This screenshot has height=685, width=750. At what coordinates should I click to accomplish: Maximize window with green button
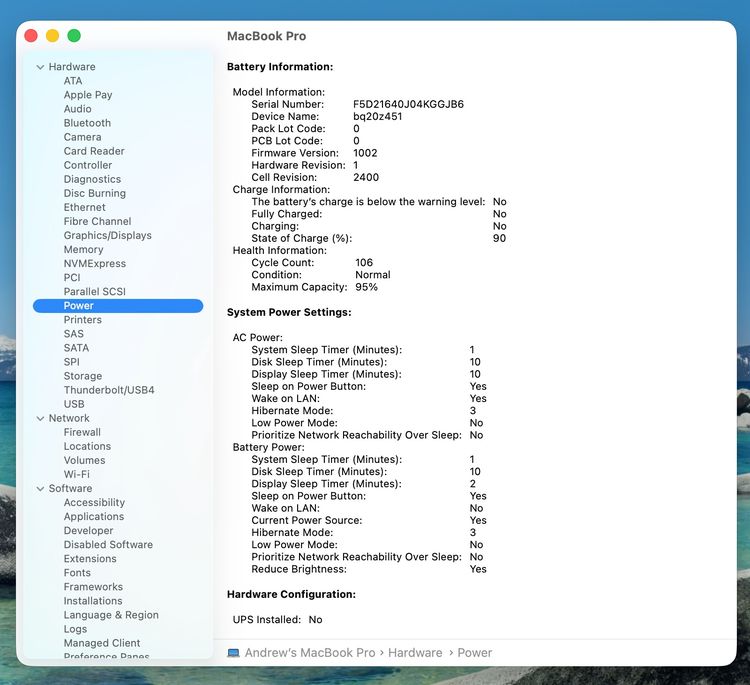74,36
